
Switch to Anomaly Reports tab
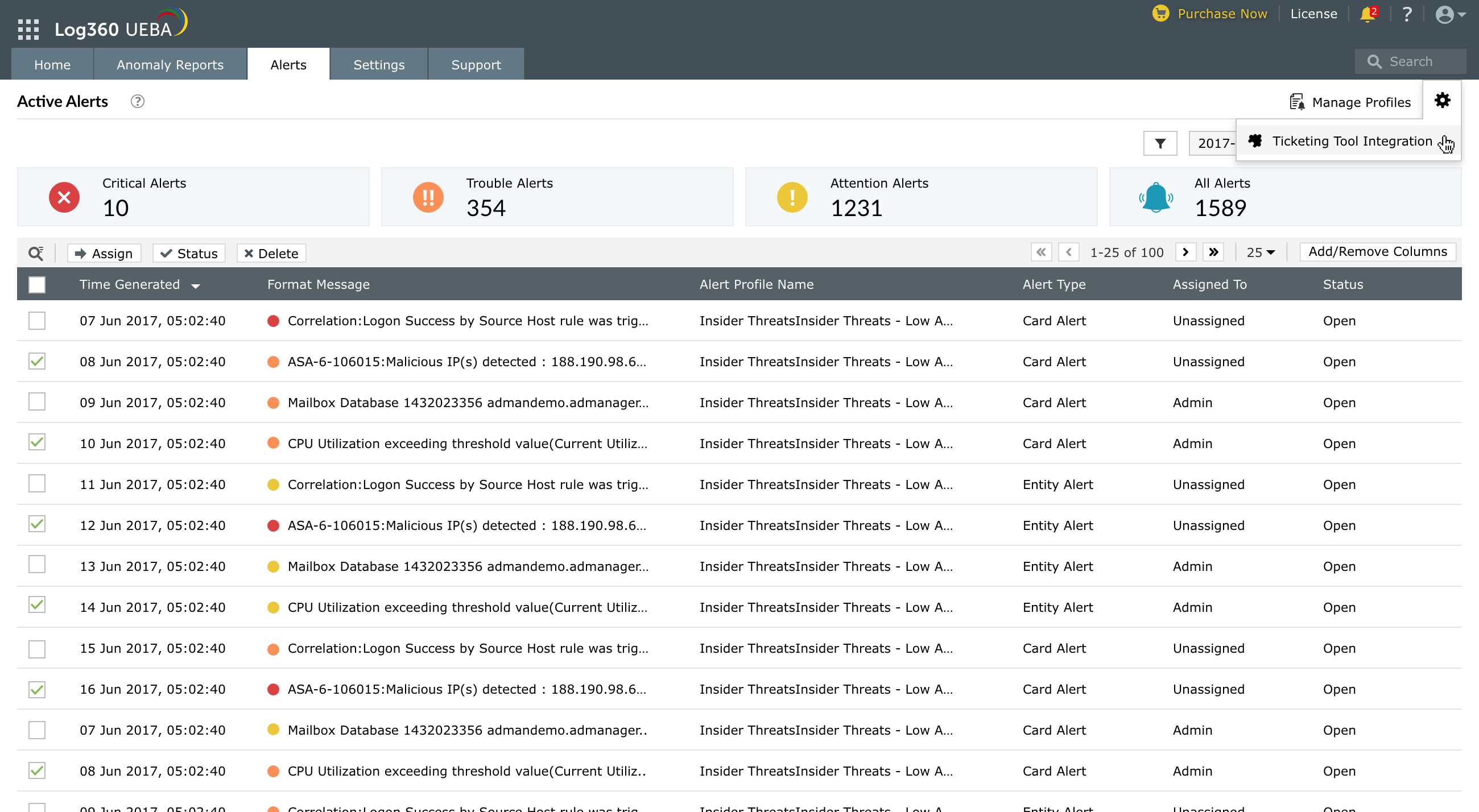tap(170, 64)
